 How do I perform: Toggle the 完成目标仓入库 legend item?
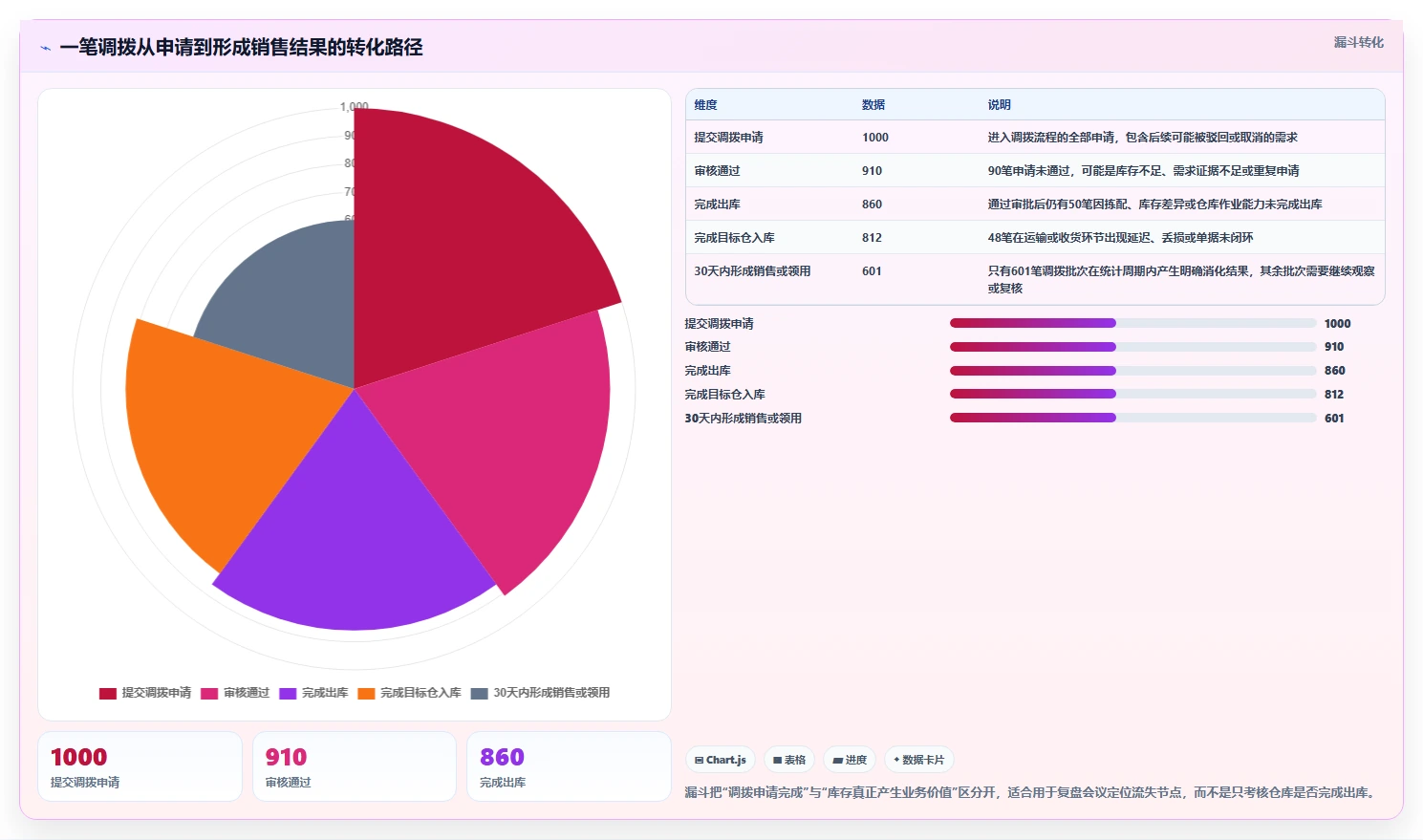pos(409,693)
